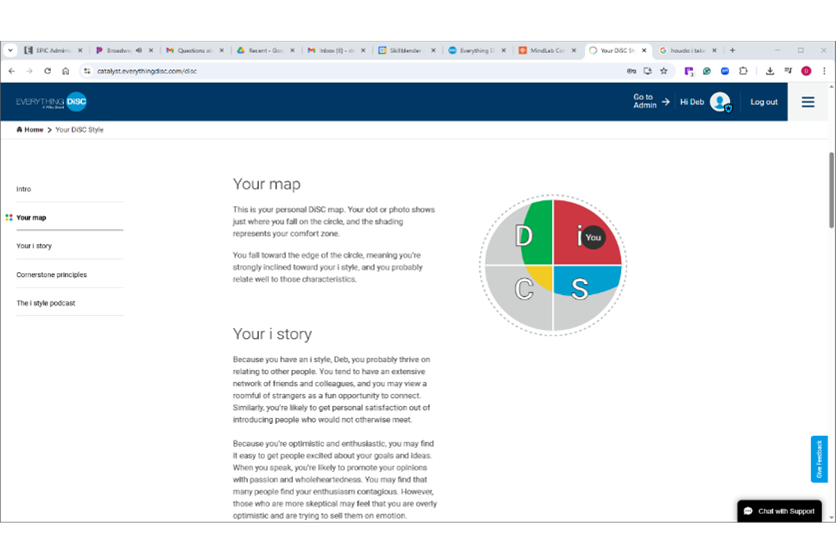The image size is (836, 556).
Task: Go forward in browser history
Action: coord(29,71)
